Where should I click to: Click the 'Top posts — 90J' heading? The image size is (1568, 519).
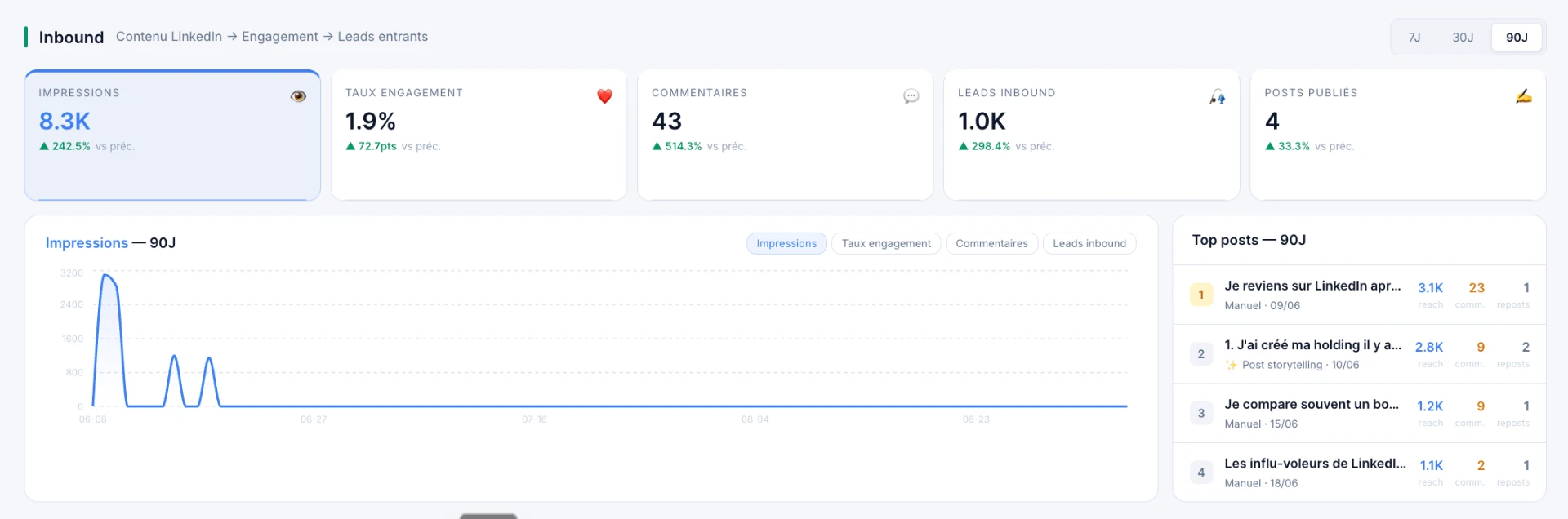click(1249, 240)
